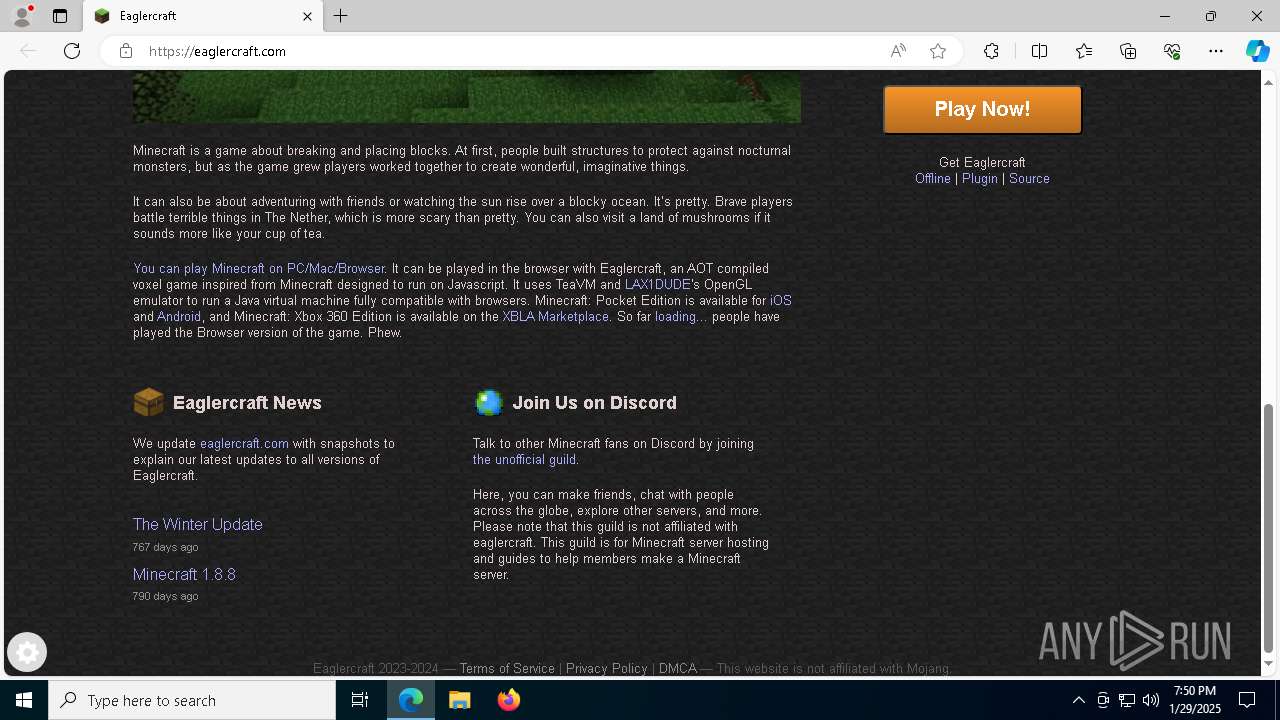
Task: Open the Collections icon
Action: click(1128, 51)
